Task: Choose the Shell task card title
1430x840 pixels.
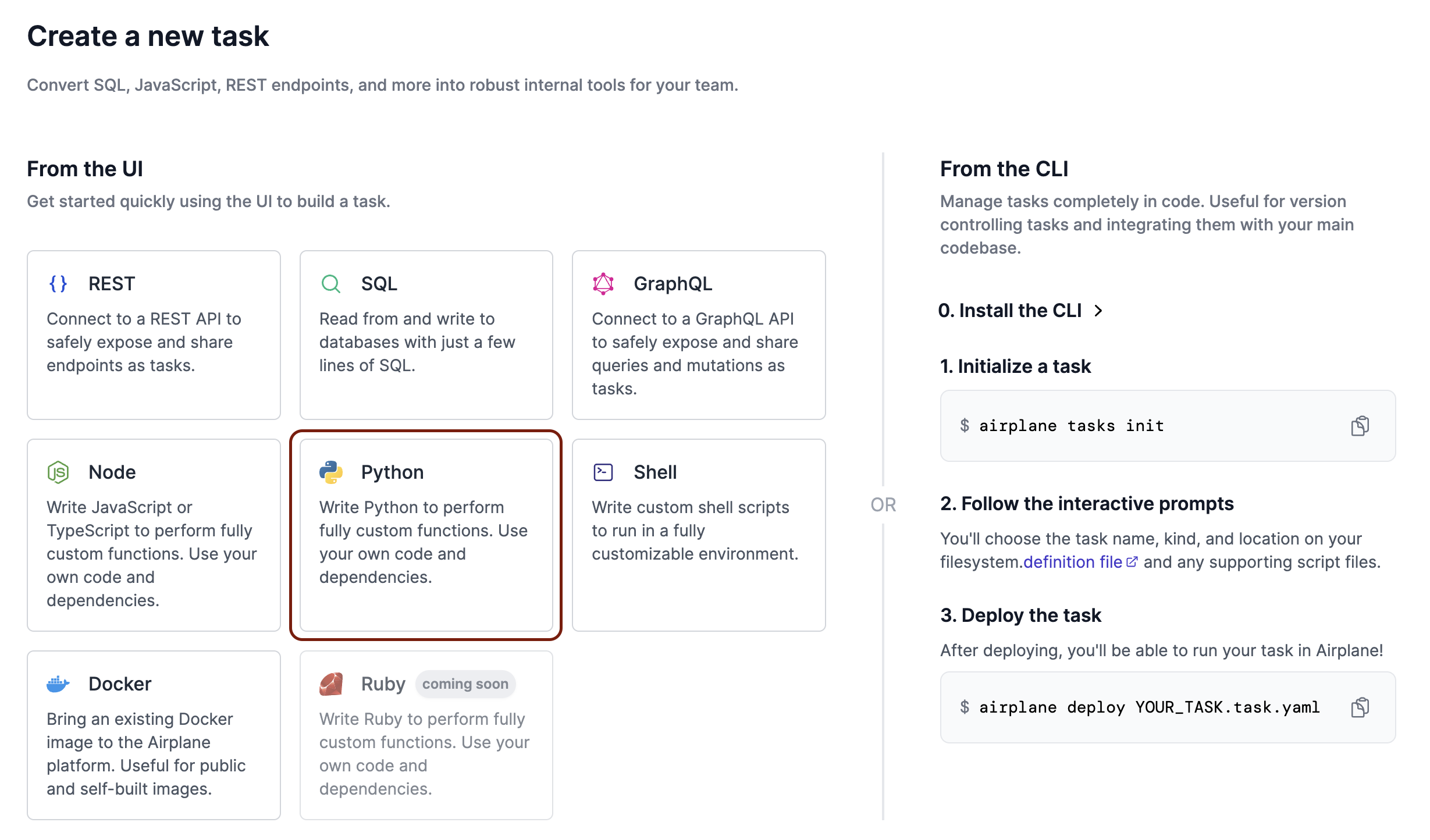Action: click(656, 472)
